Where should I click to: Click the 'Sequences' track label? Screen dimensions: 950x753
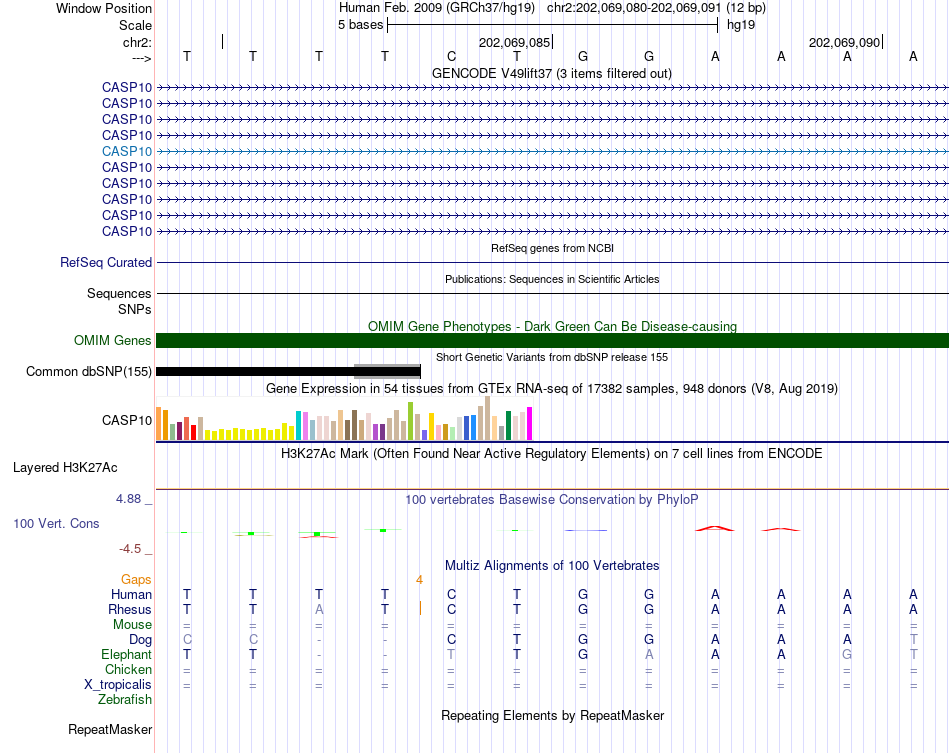pos(119,294)
